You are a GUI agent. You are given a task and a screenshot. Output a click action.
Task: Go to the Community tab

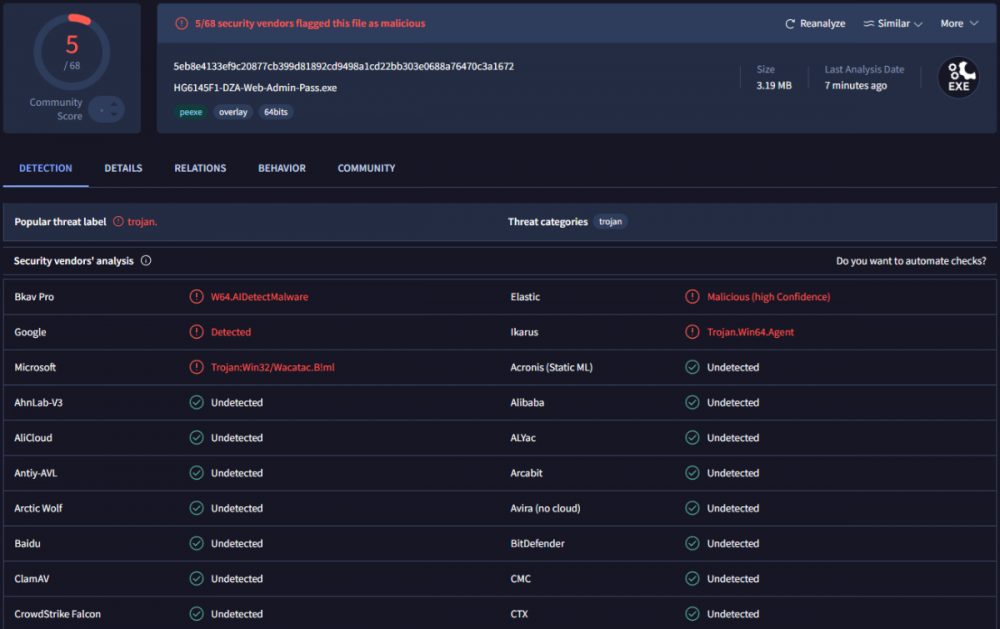pyautogui.click(x=366, y=168)
